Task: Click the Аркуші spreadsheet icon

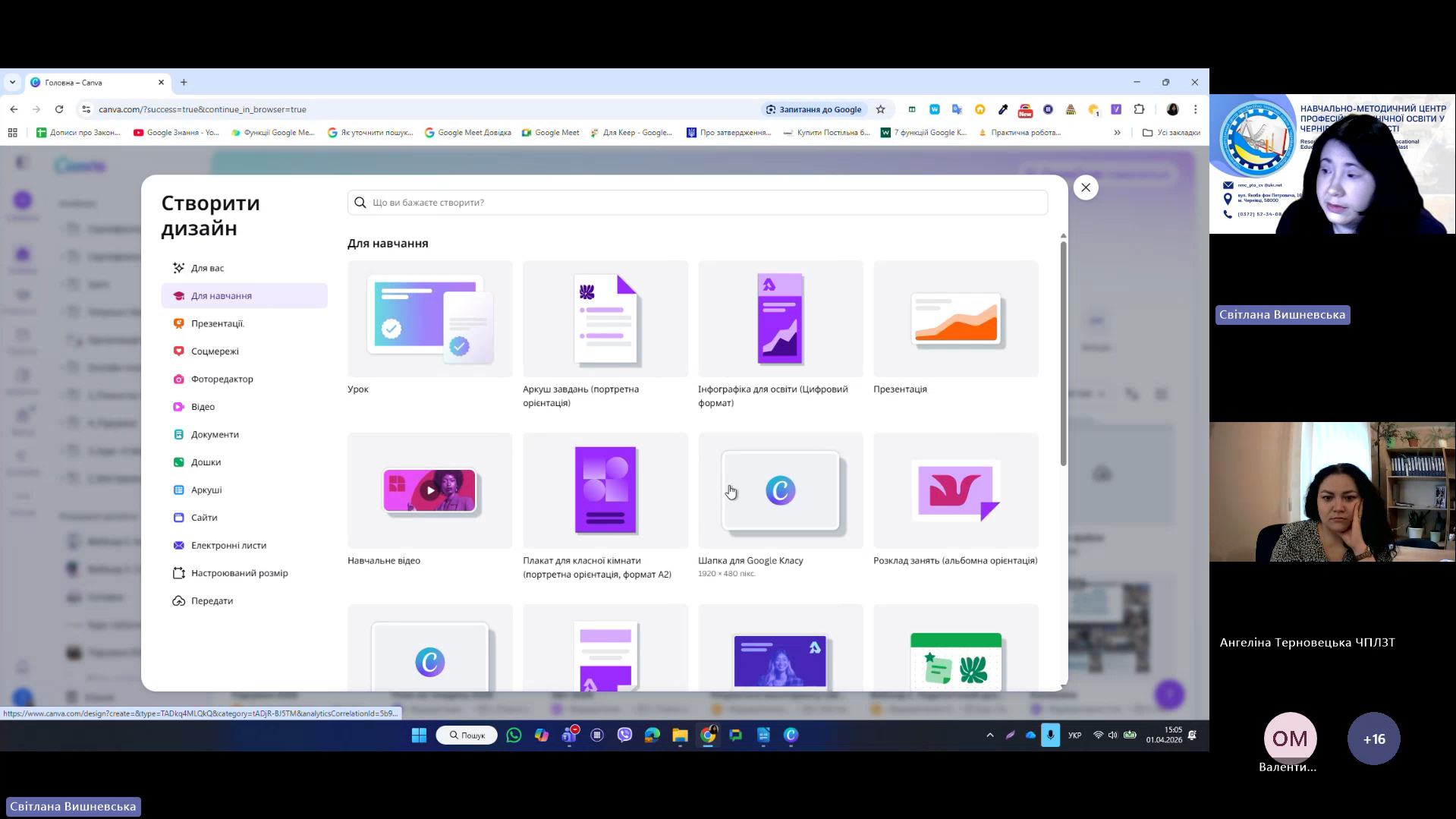Action: point(178,490)
